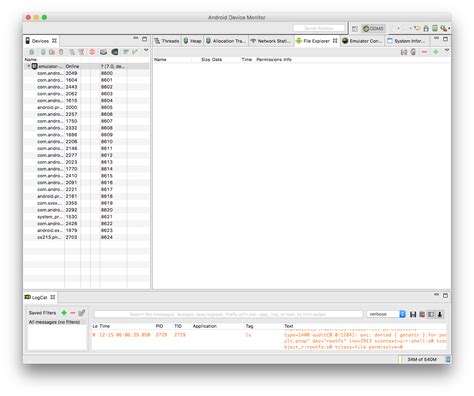Click the Clear Log icon in LogCat
This screenshot has height=396, width=474.
point(422,314)
